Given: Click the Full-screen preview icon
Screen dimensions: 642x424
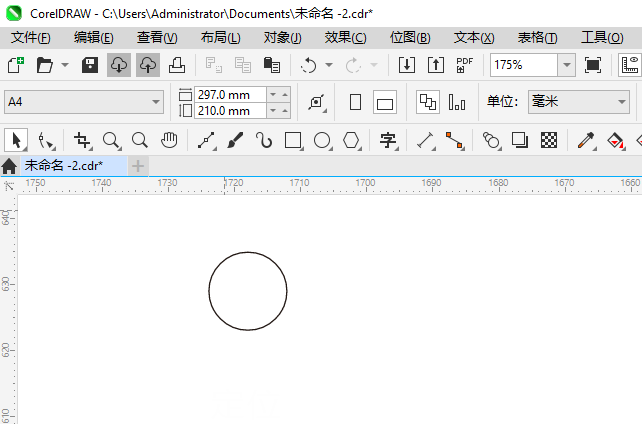Looking at the screenshot, I should click(x=593, y=65).
